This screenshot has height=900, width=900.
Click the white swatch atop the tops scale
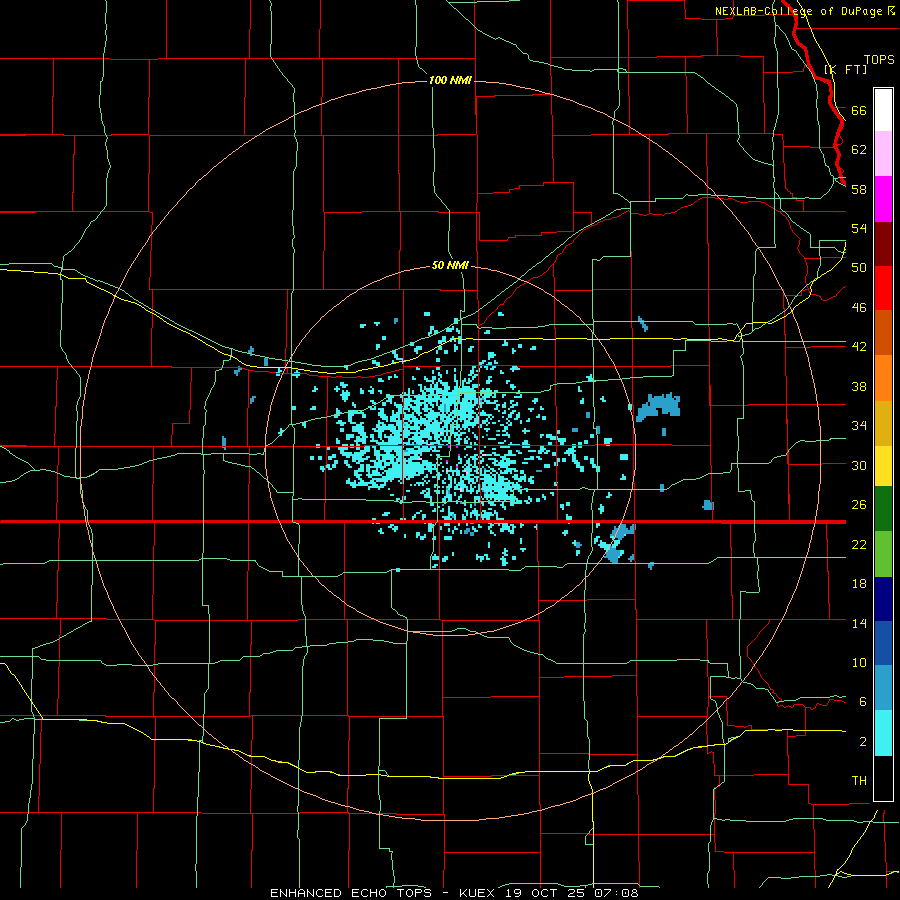(x=883, y=110)
